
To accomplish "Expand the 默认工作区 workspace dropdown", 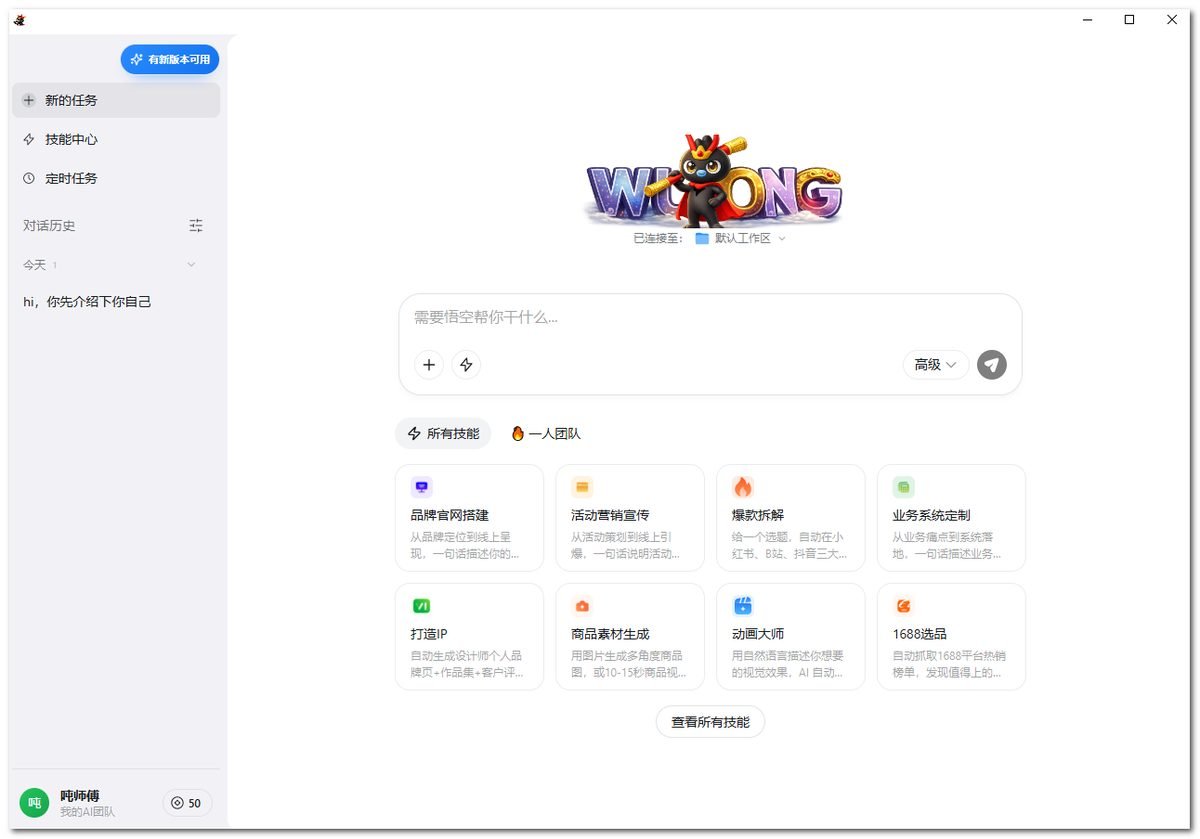I will click(x=740, y=239).
